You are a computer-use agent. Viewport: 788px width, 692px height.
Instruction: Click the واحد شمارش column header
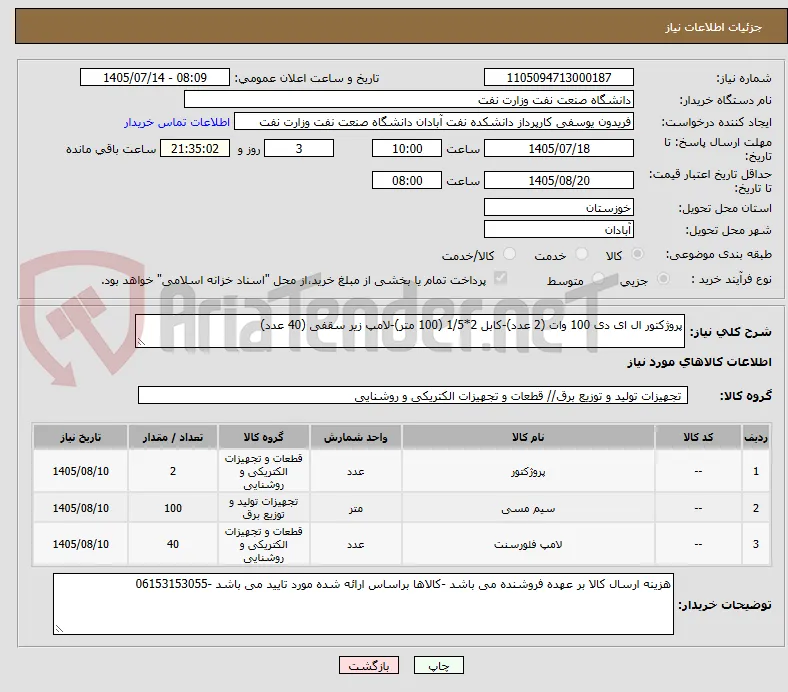(355, 437)
